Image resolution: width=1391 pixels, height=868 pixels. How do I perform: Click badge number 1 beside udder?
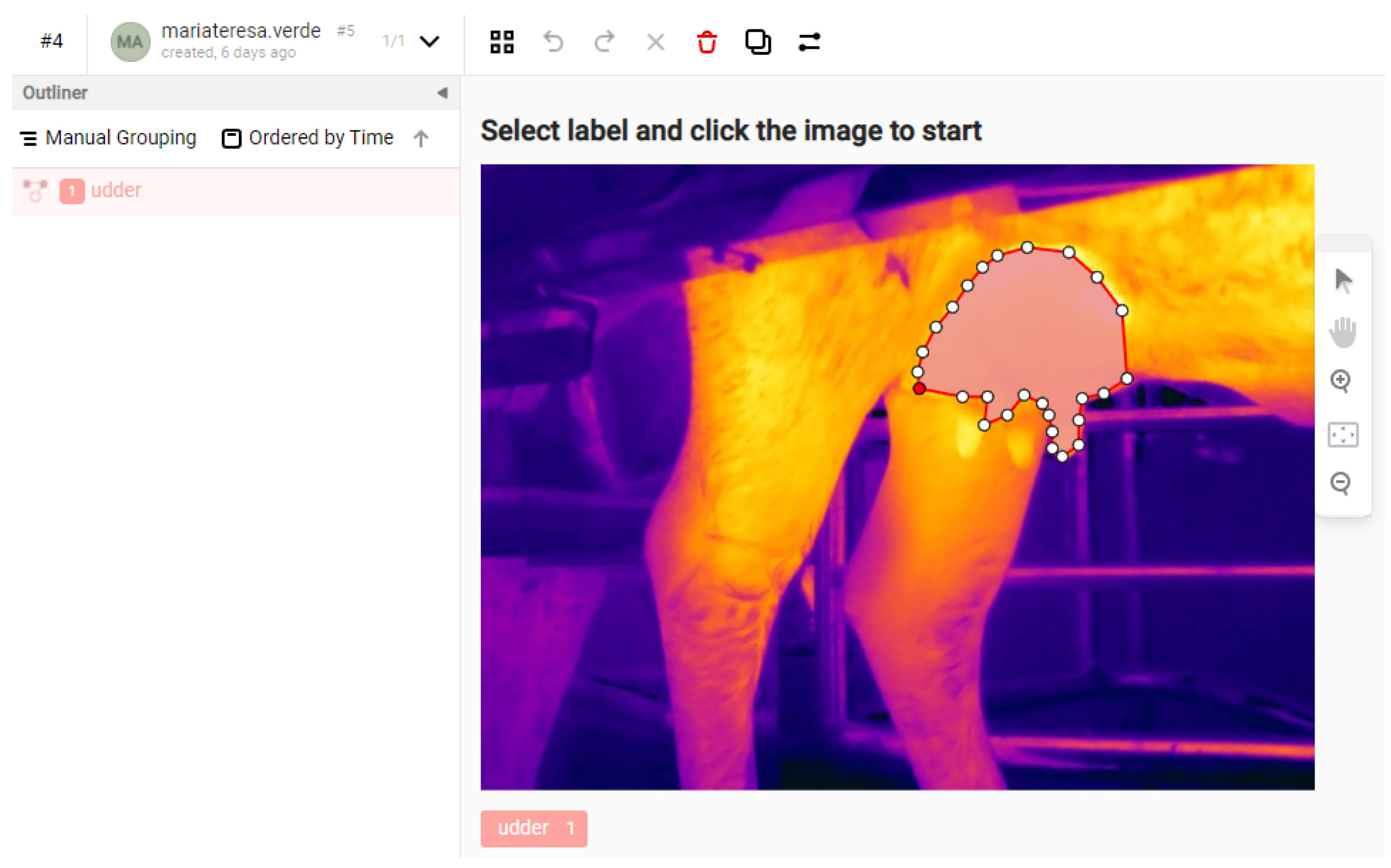tap(72, 192)
